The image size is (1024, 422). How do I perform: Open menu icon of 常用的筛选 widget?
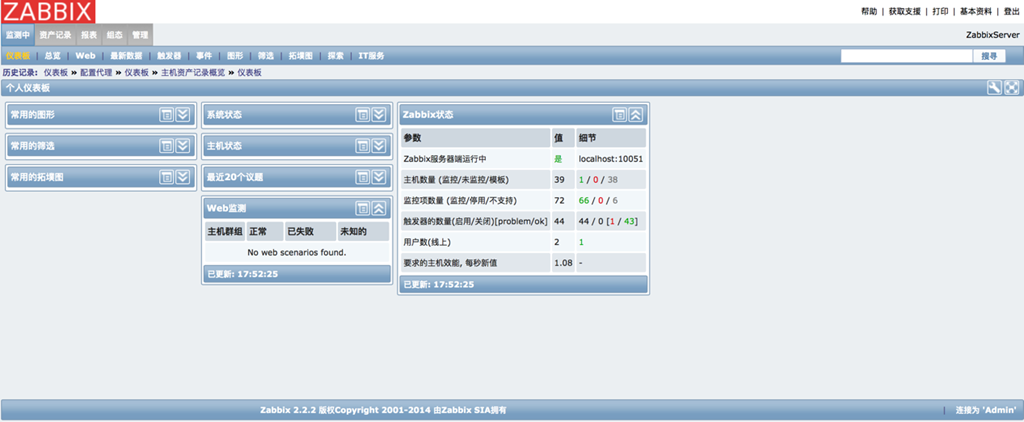click(167, 146)
